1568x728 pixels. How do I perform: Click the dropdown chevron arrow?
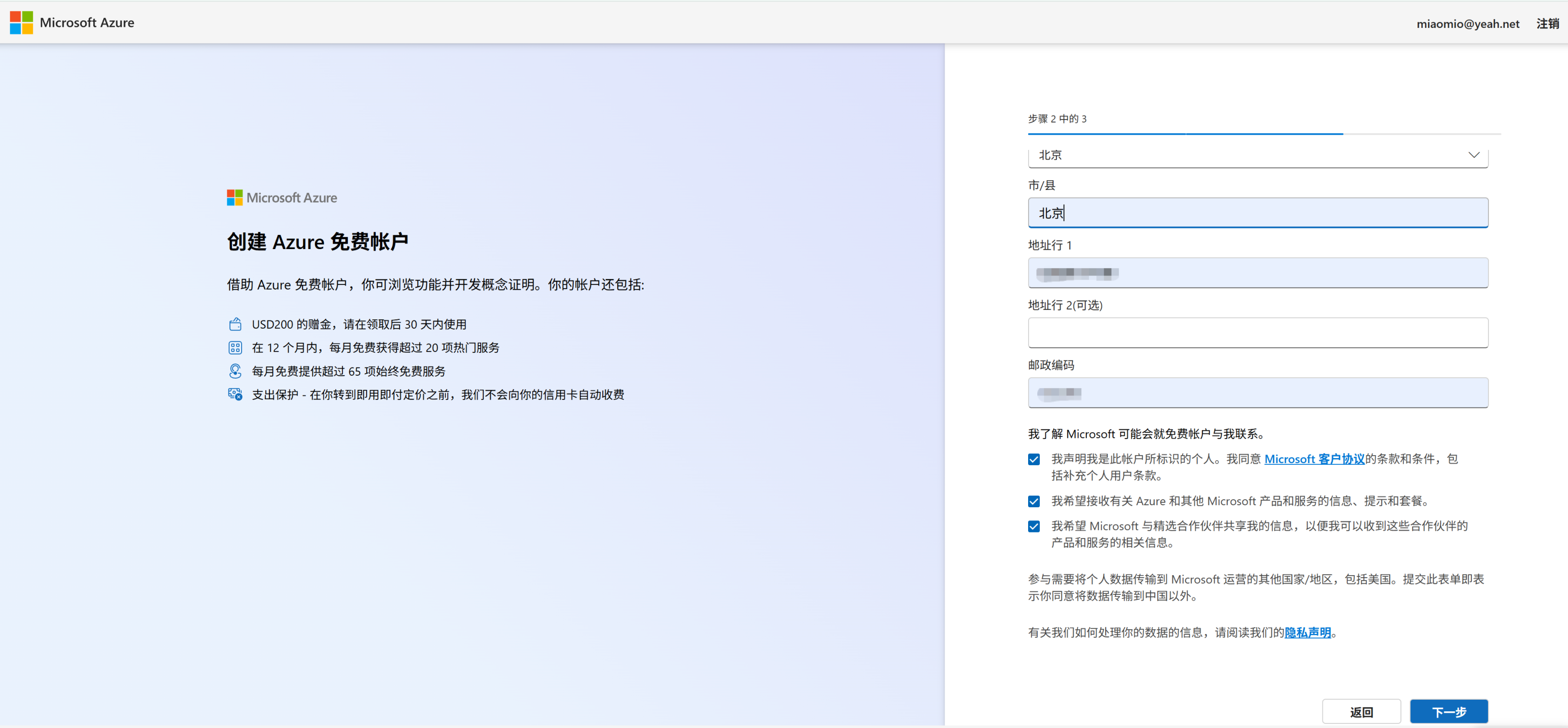[x=1473, y=155]
